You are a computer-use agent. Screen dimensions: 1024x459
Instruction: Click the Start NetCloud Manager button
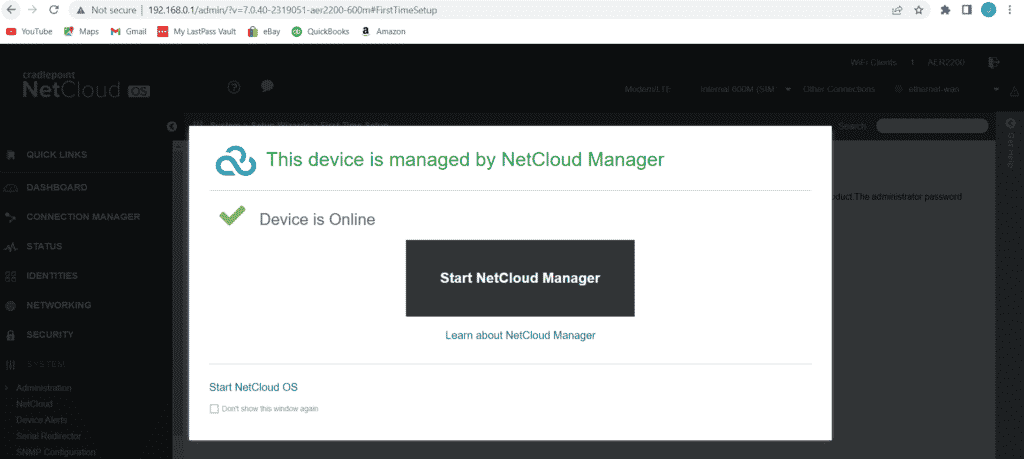click(520, 278)
